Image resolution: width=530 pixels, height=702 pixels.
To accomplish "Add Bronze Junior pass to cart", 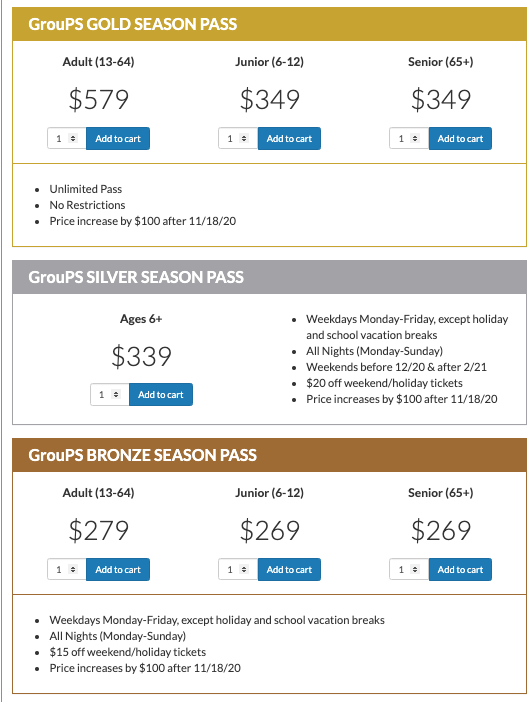I will point(289,569).
